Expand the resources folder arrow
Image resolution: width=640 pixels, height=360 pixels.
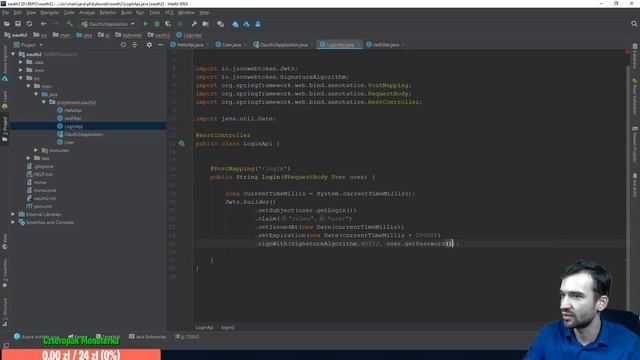coord(36,150)
